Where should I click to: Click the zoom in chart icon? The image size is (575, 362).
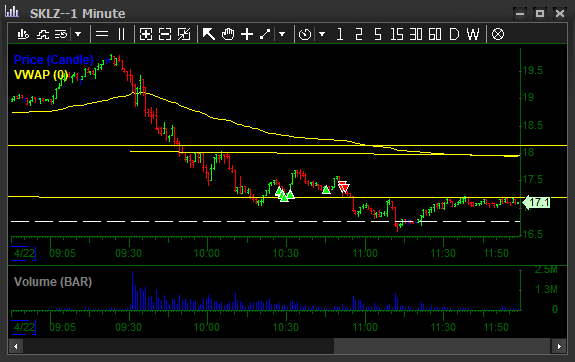pos(146,34)
